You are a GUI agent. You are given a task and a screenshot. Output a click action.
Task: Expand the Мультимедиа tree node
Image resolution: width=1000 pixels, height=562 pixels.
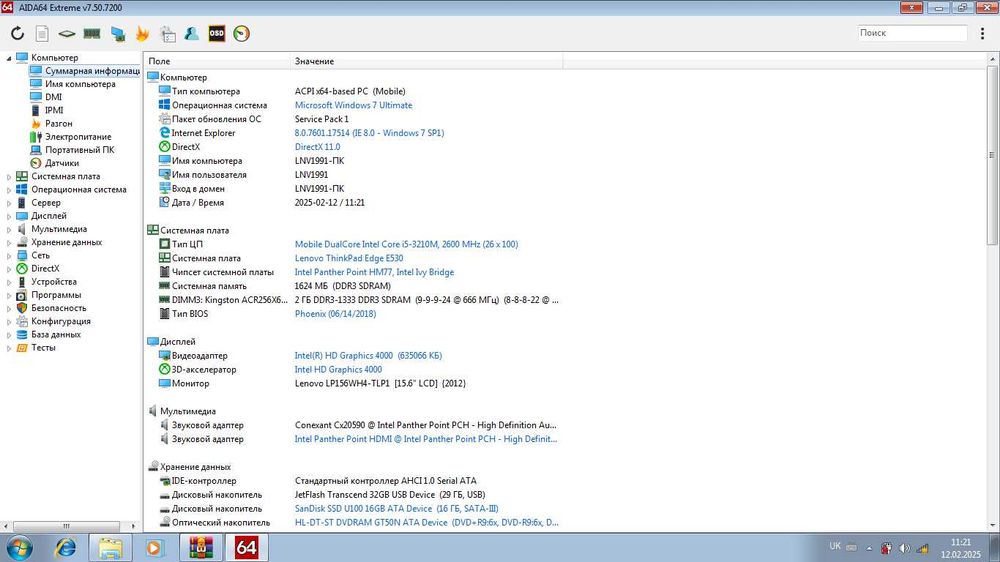9,230
